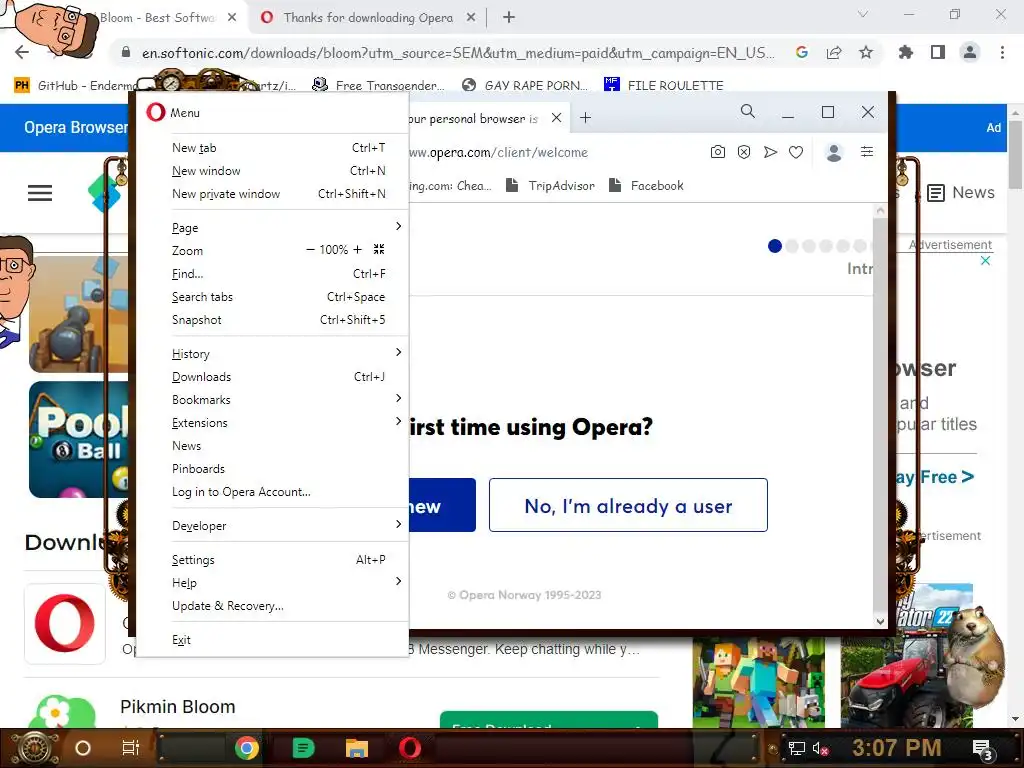Expand the Help submenu

click(x=287, y=583)
